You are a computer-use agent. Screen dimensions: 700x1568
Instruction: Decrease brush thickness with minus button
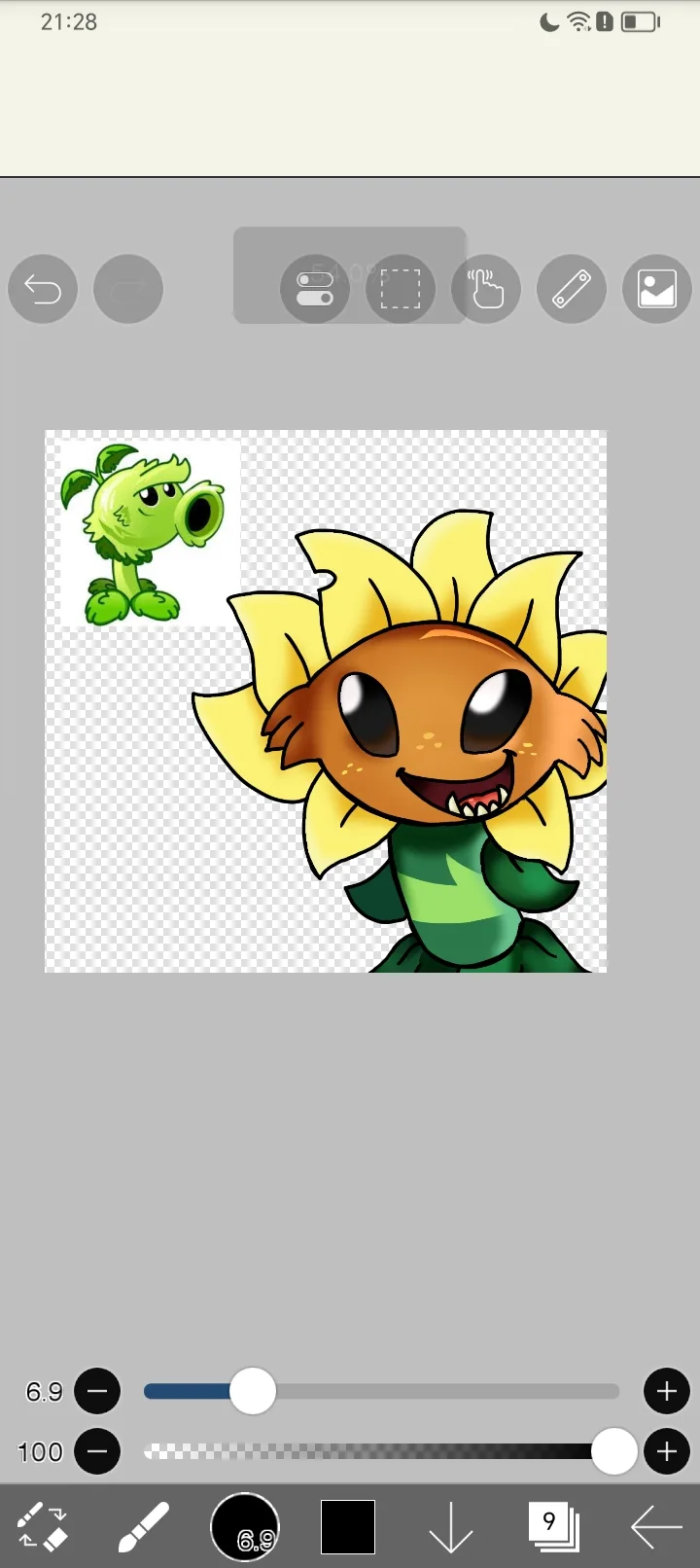(x=97, y=1391)
